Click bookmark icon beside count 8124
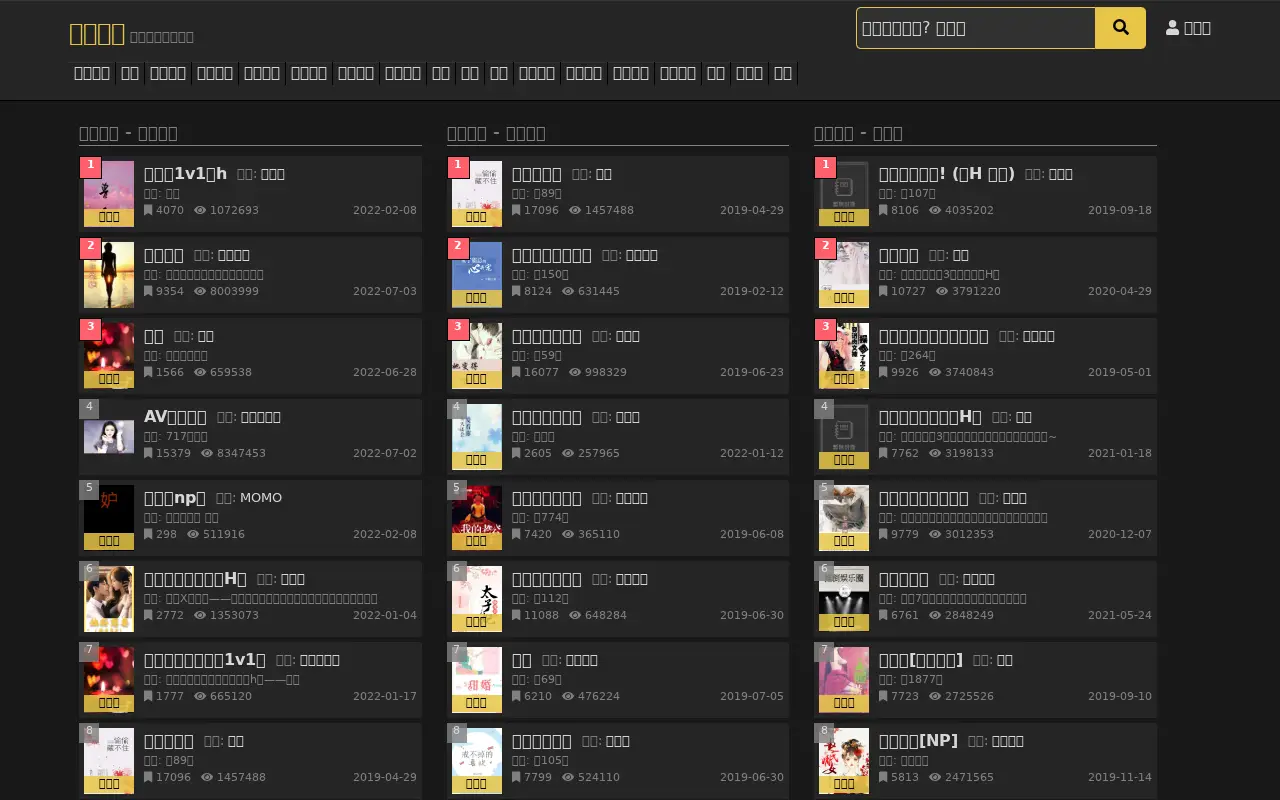Screen dimensions: 1280x800 point(516,292)
